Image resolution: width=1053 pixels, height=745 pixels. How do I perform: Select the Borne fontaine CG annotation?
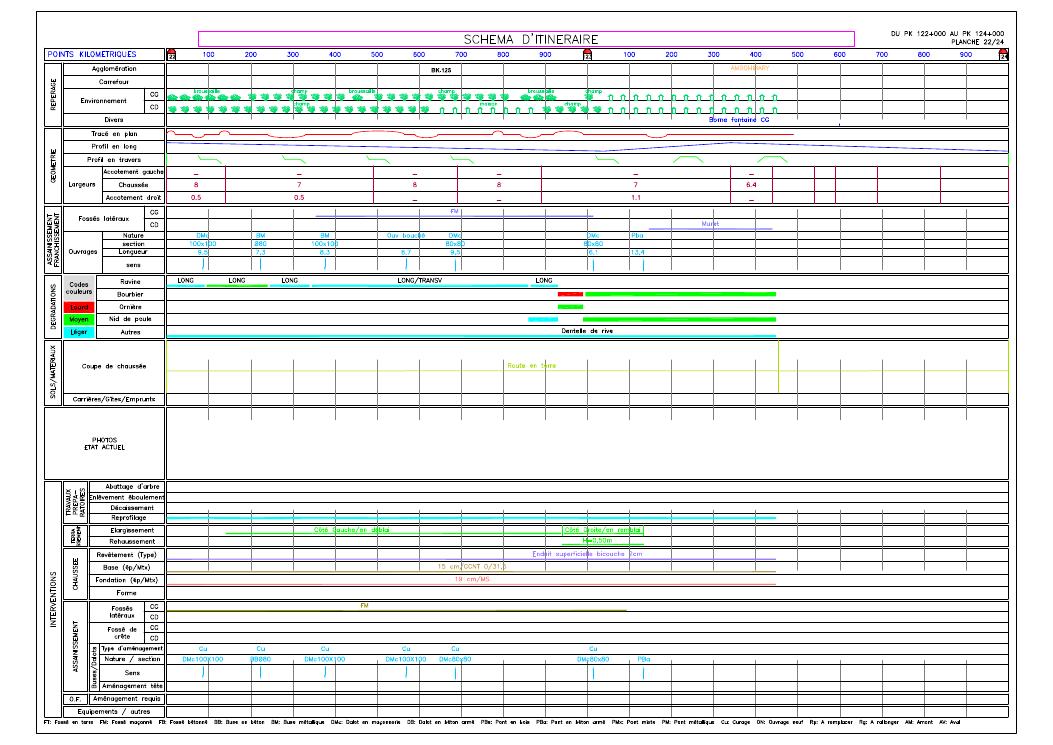point(738,119)
